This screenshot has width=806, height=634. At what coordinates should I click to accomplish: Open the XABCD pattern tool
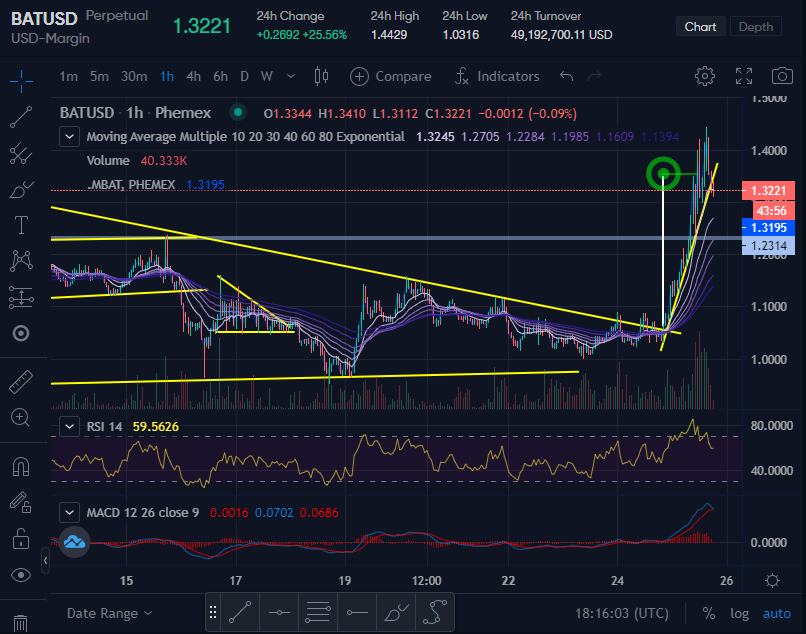tap(21, 261)
